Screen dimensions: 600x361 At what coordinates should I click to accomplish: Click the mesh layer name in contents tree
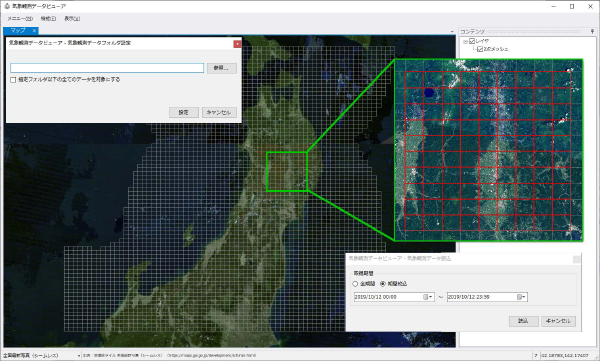(496, 49)
